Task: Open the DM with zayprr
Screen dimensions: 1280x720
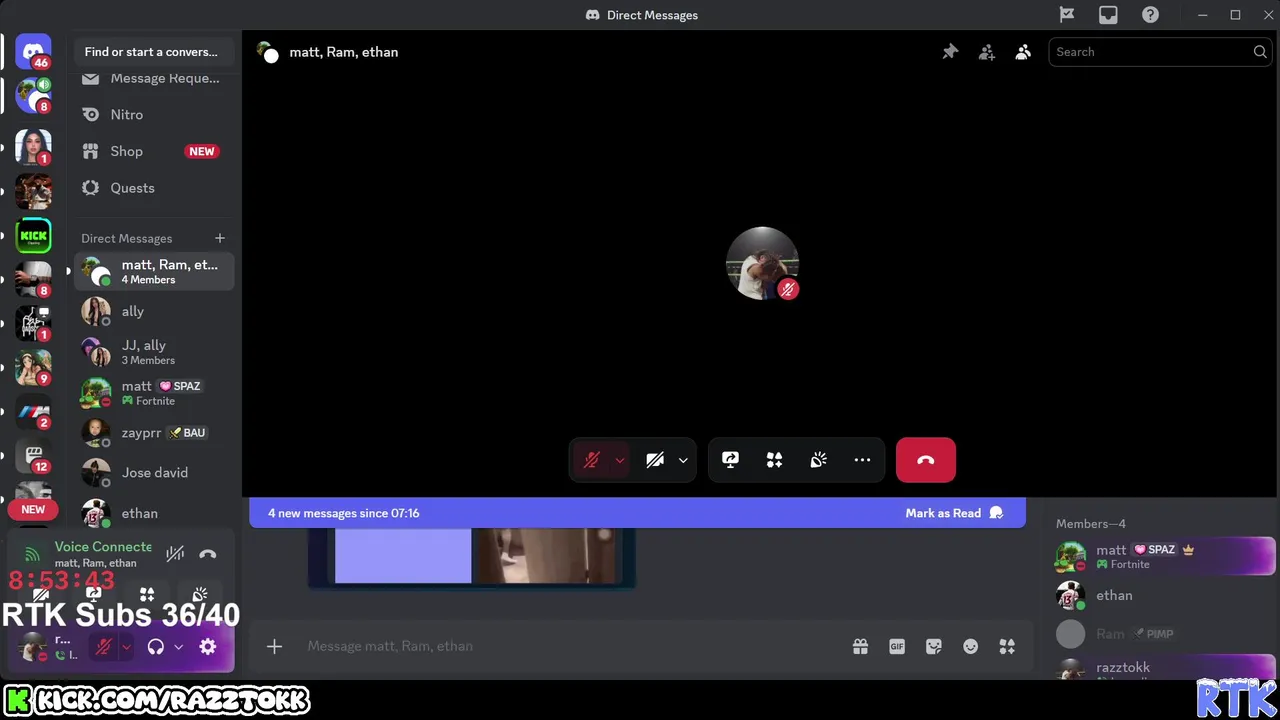Action: (x=154, y=433)
